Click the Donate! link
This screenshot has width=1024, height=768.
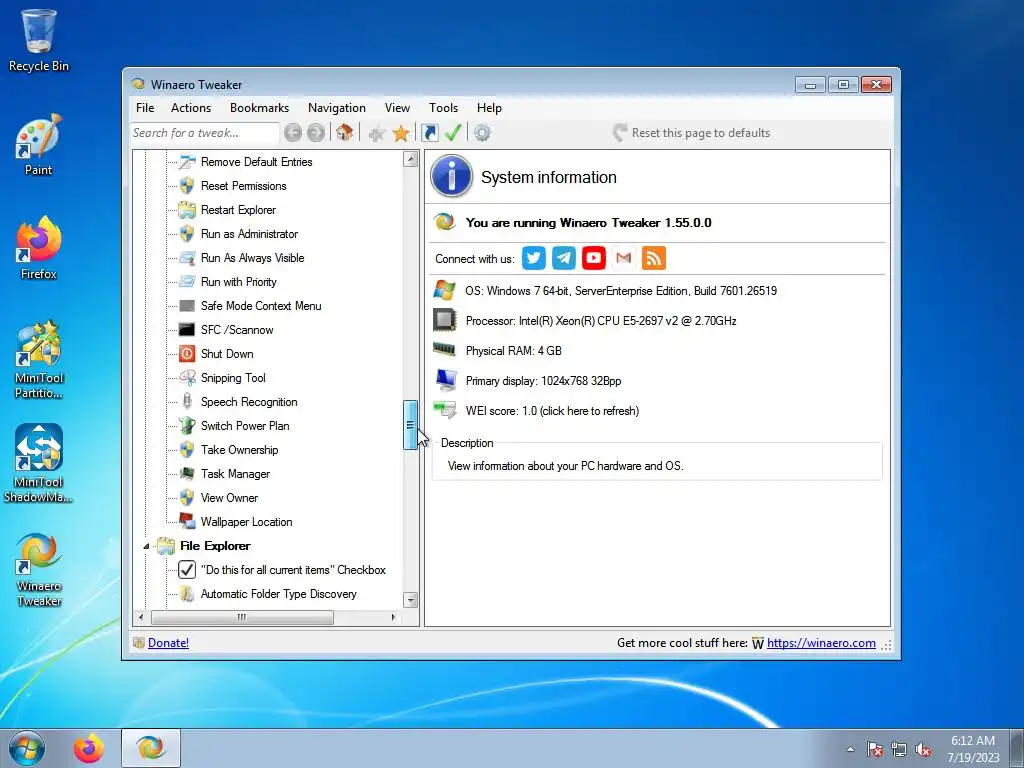pyautogui.click(x=168, y=643)
